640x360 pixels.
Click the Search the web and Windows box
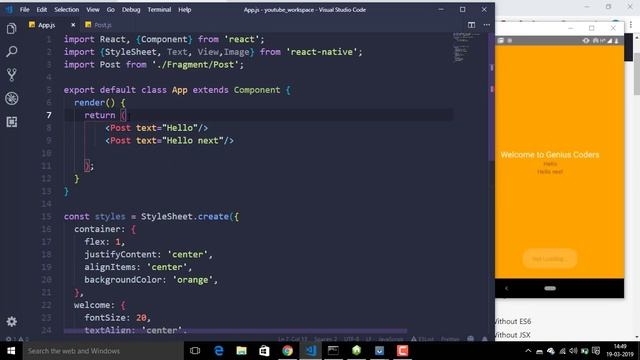[x=103, y=351]
